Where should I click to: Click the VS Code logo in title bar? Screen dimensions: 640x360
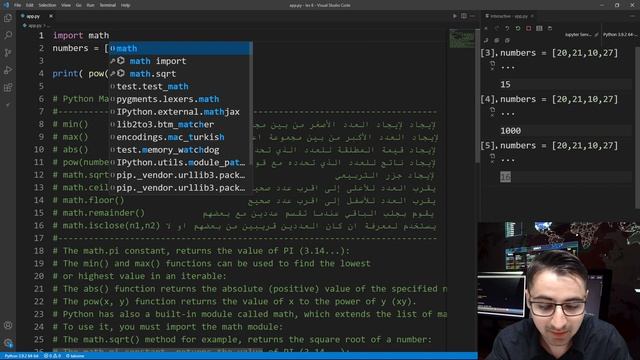coord(6,5)
